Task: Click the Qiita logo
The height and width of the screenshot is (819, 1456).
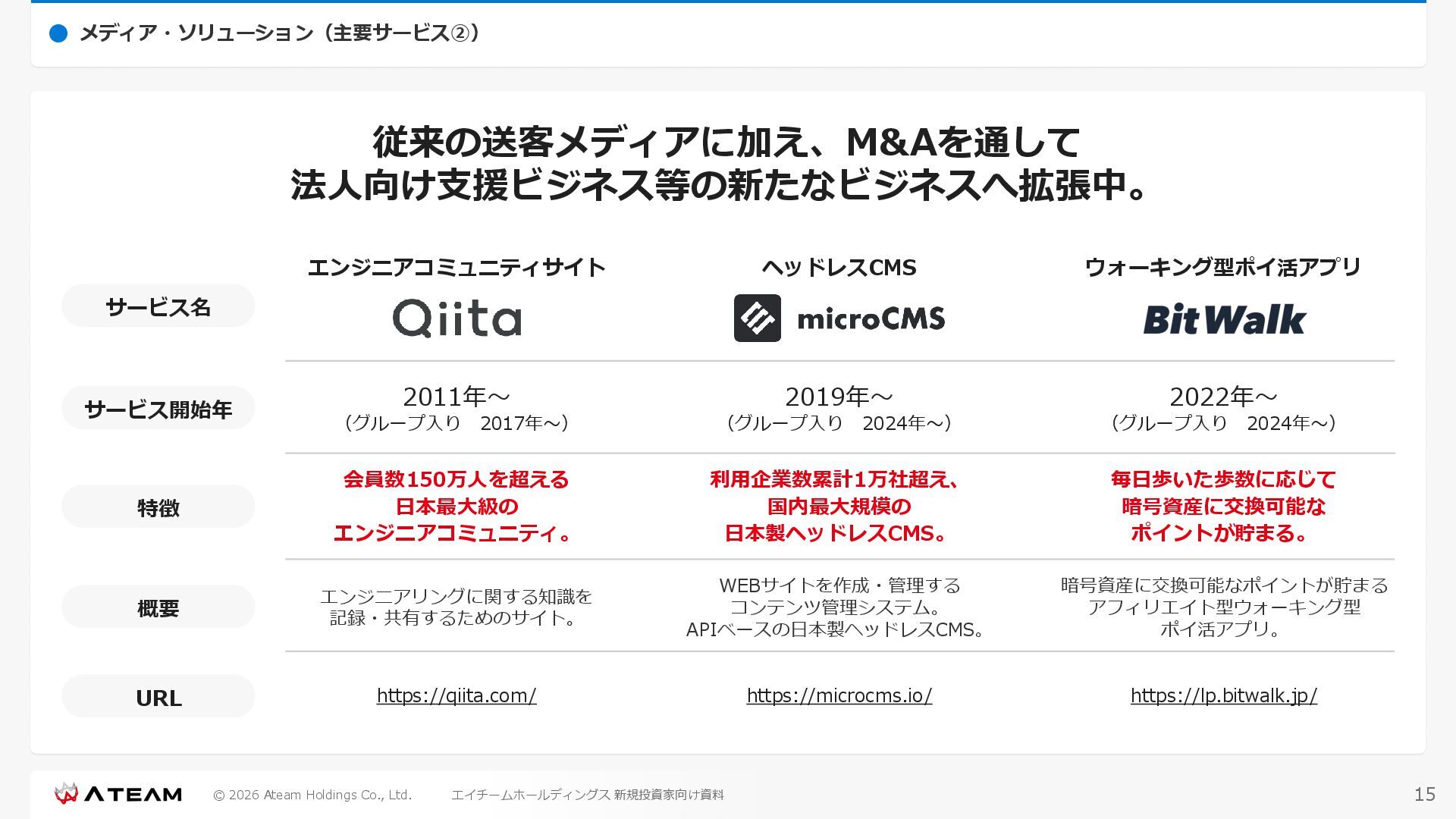Action: click(x=457, y=318)
